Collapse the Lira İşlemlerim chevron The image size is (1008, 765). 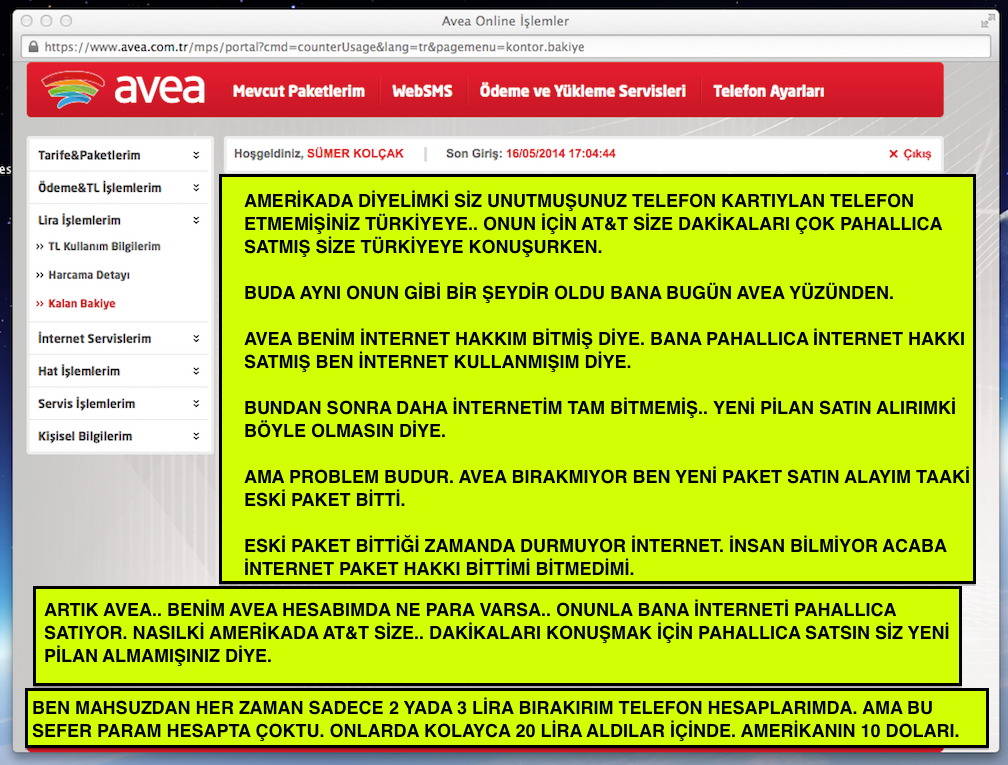[x=196, y=220]
